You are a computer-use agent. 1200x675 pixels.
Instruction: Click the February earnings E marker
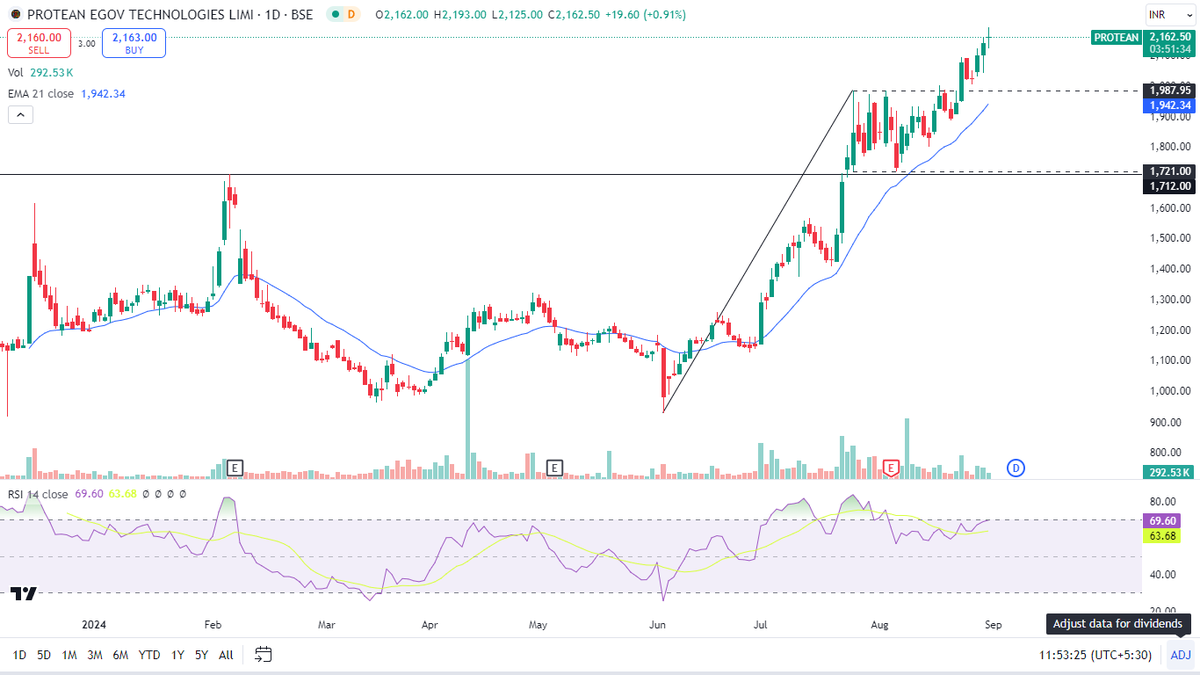coord(235,467)
